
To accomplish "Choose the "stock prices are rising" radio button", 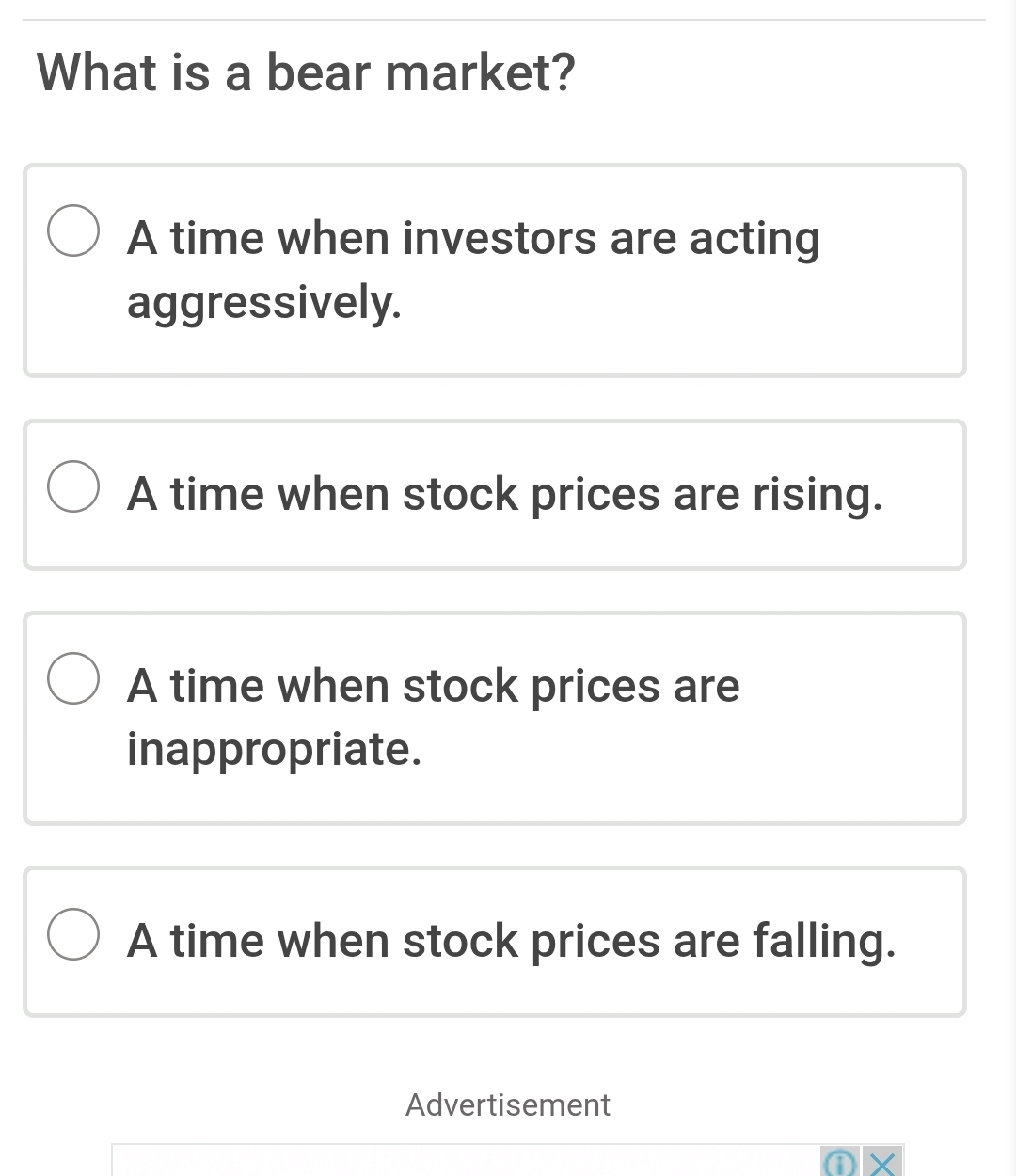I will [x=73, y=487].
